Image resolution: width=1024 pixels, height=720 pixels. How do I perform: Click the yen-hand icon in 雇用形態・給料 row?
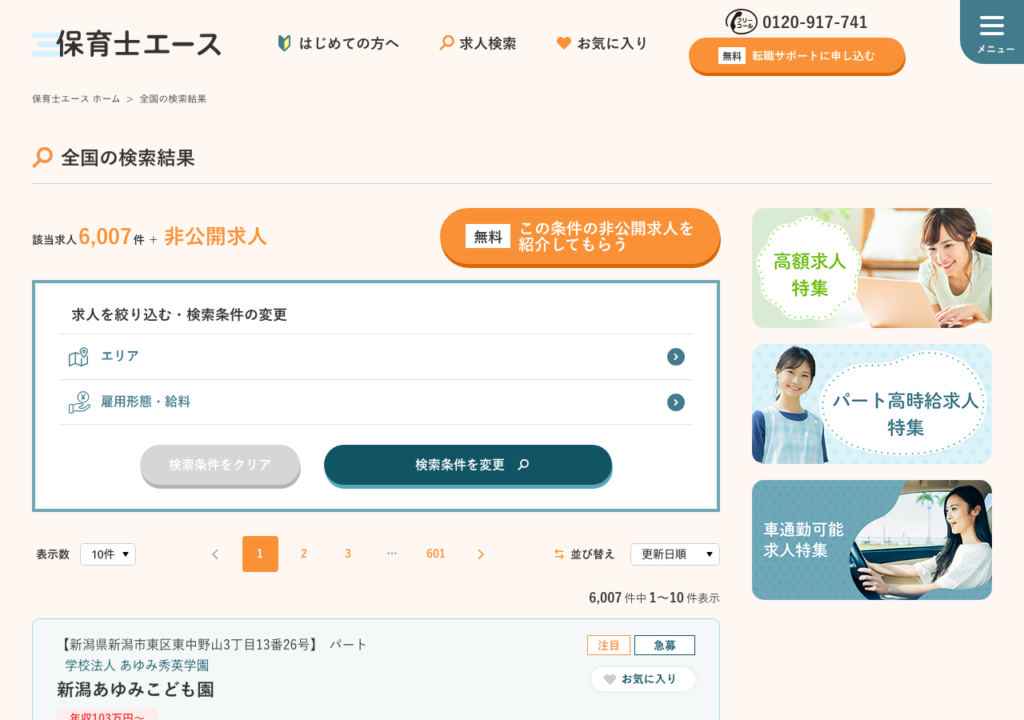79,402
